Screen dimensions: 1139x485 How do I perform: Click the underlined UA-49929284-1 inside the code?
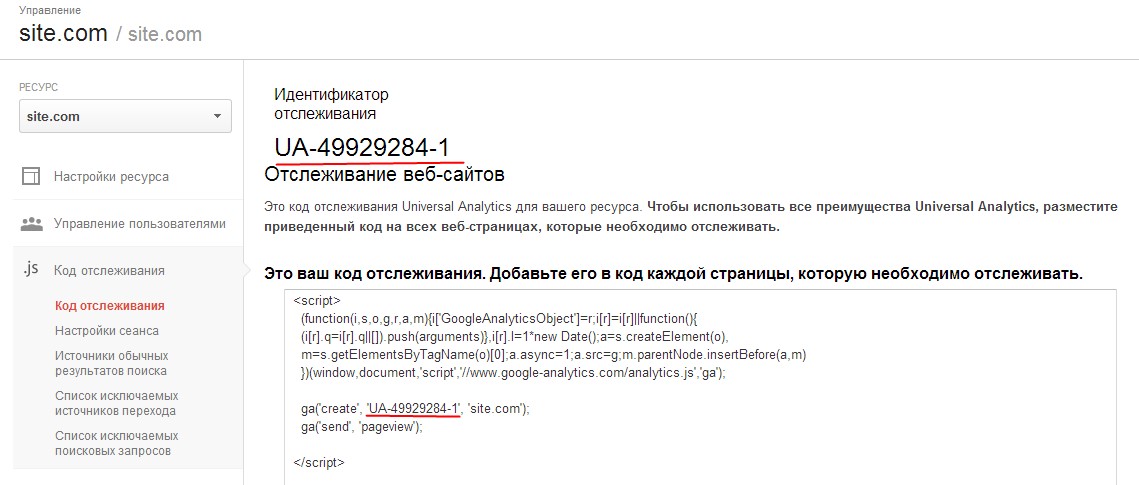click(x=413, y=408)
